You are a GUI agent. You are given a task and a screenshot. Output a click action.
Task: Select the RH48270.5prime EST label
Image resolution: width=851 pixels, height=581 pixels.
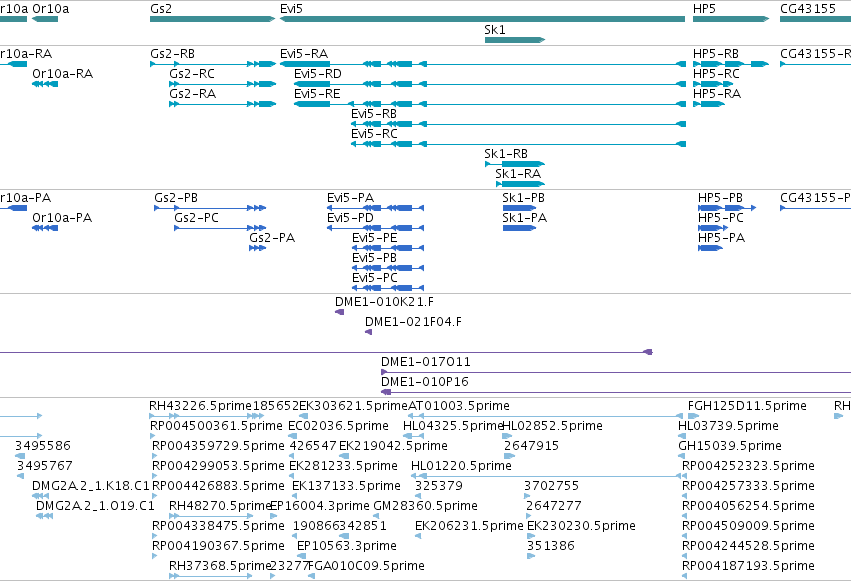220,507
